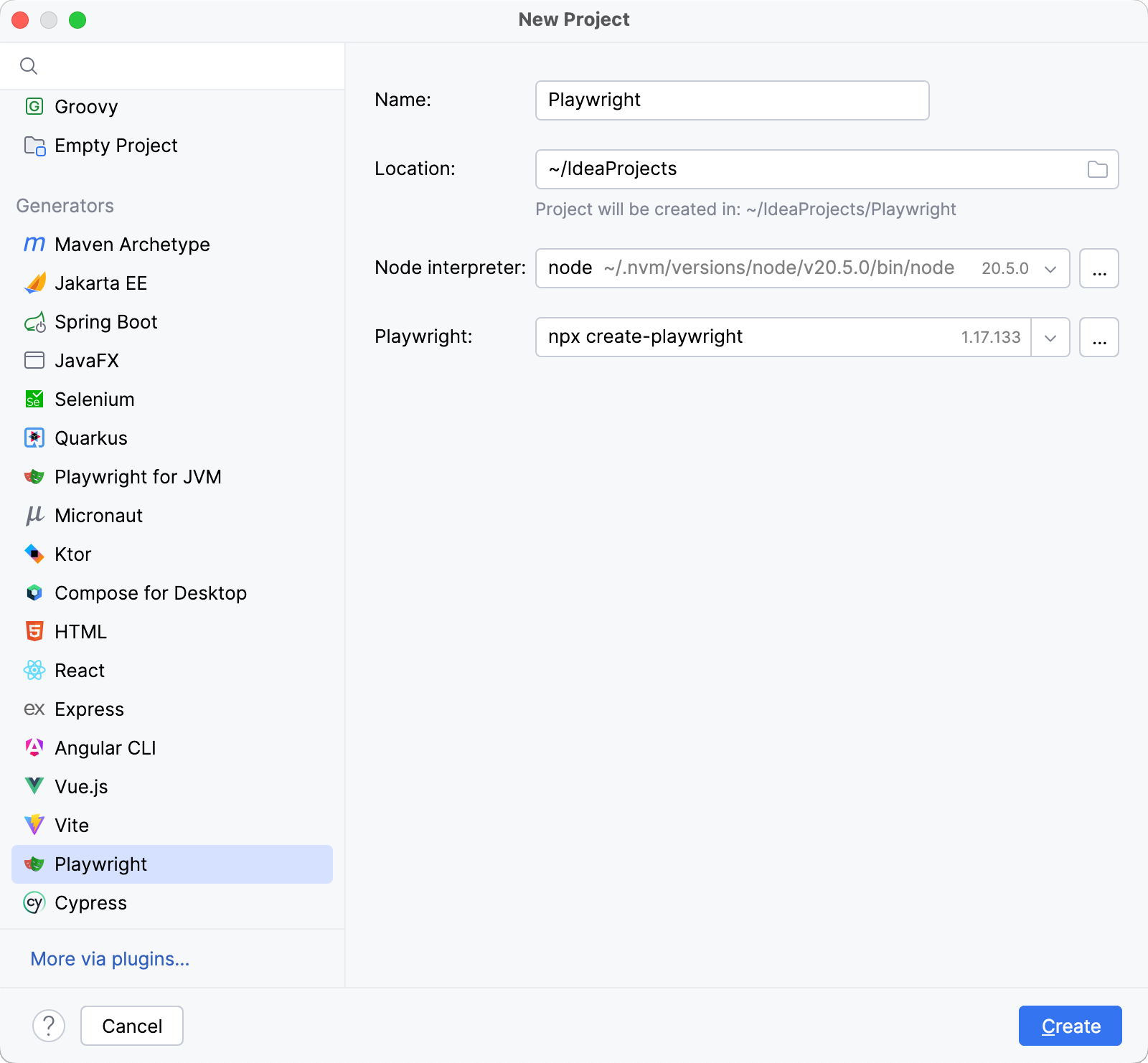1148x1063 pixels.
Task: Browse location using the folder icon
Action: (x=1097, y=169)
